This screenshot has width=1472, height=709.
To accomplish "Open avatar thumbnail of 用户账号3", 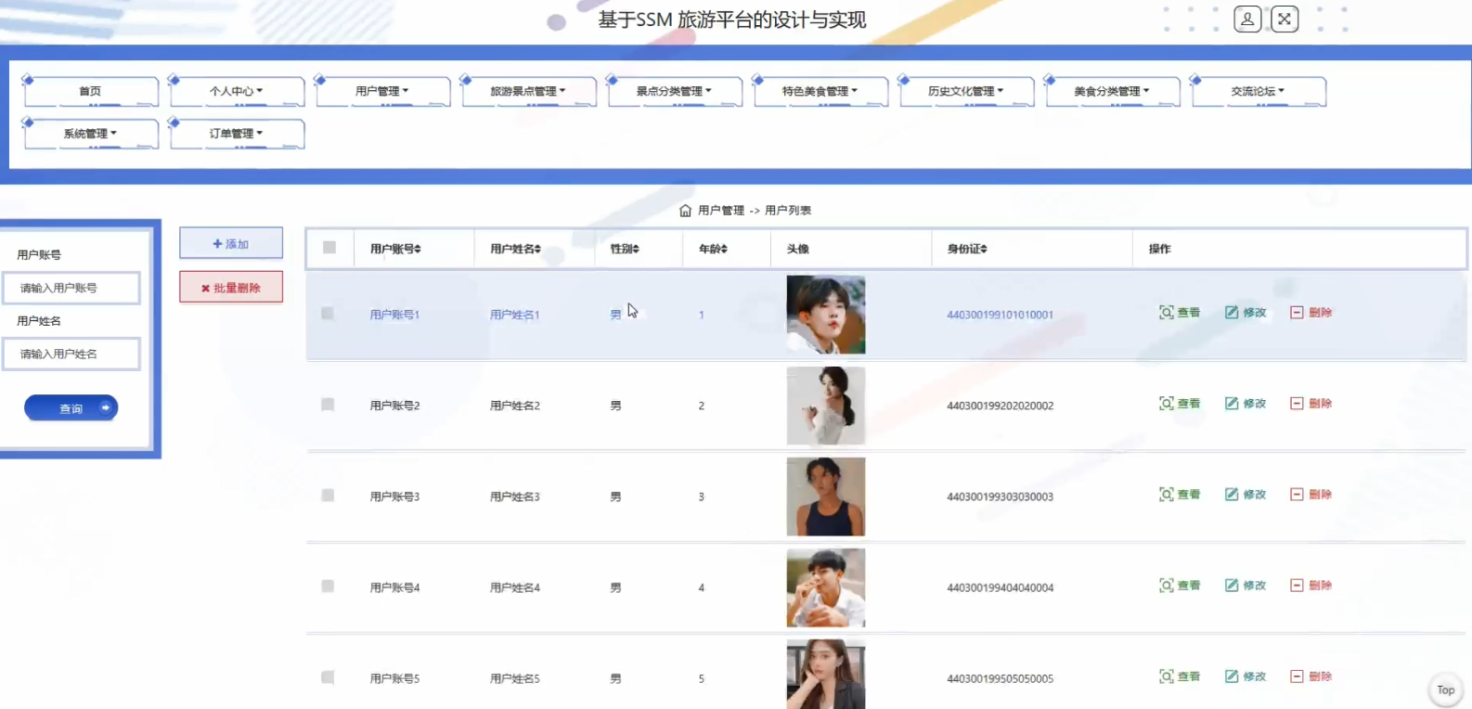I will pos(826,497).
